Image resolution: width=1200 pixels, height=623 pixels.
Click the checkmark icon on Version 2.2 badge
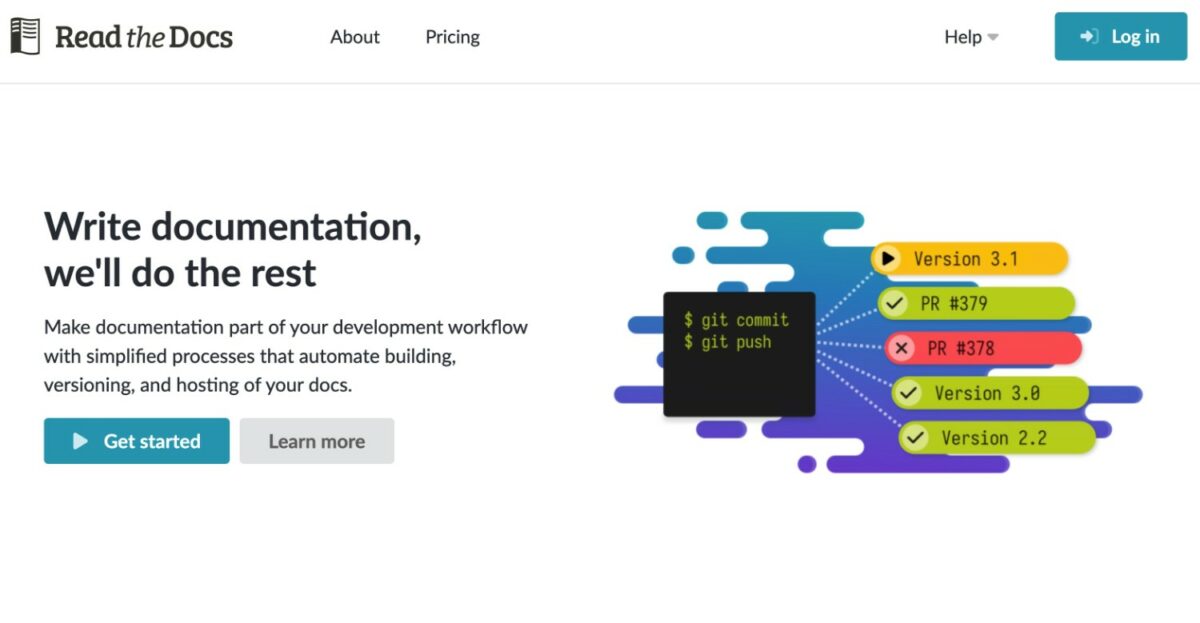915,437
